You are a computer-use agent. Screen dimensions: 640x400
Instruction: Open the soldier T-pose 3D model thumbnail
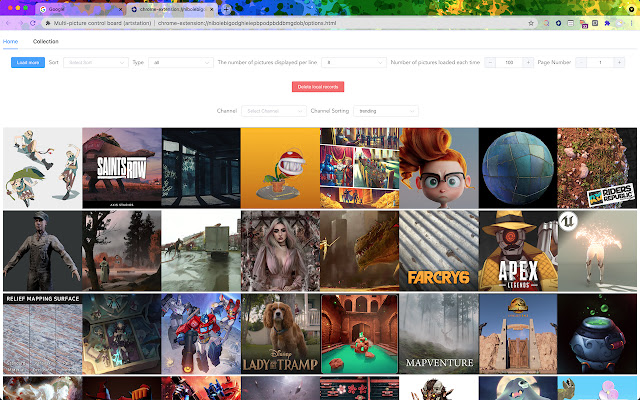click(x=42, y=251)
